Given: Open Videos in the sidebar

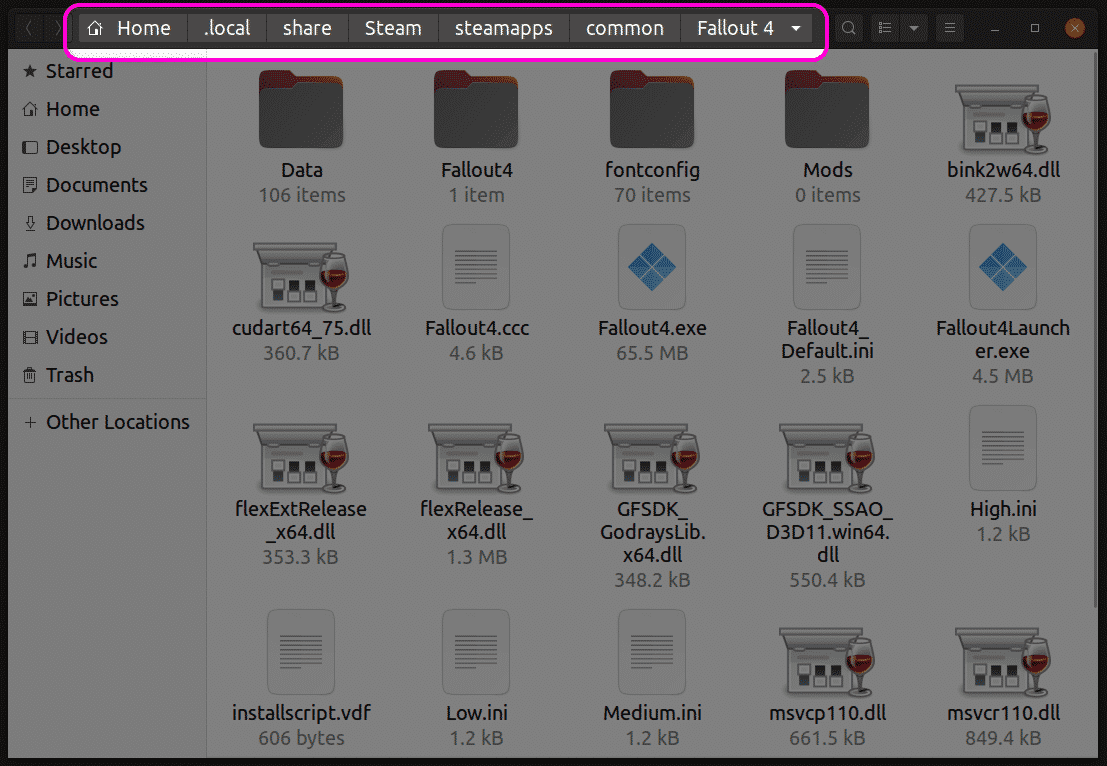Looking at the screenshot, I should (107, 337).
